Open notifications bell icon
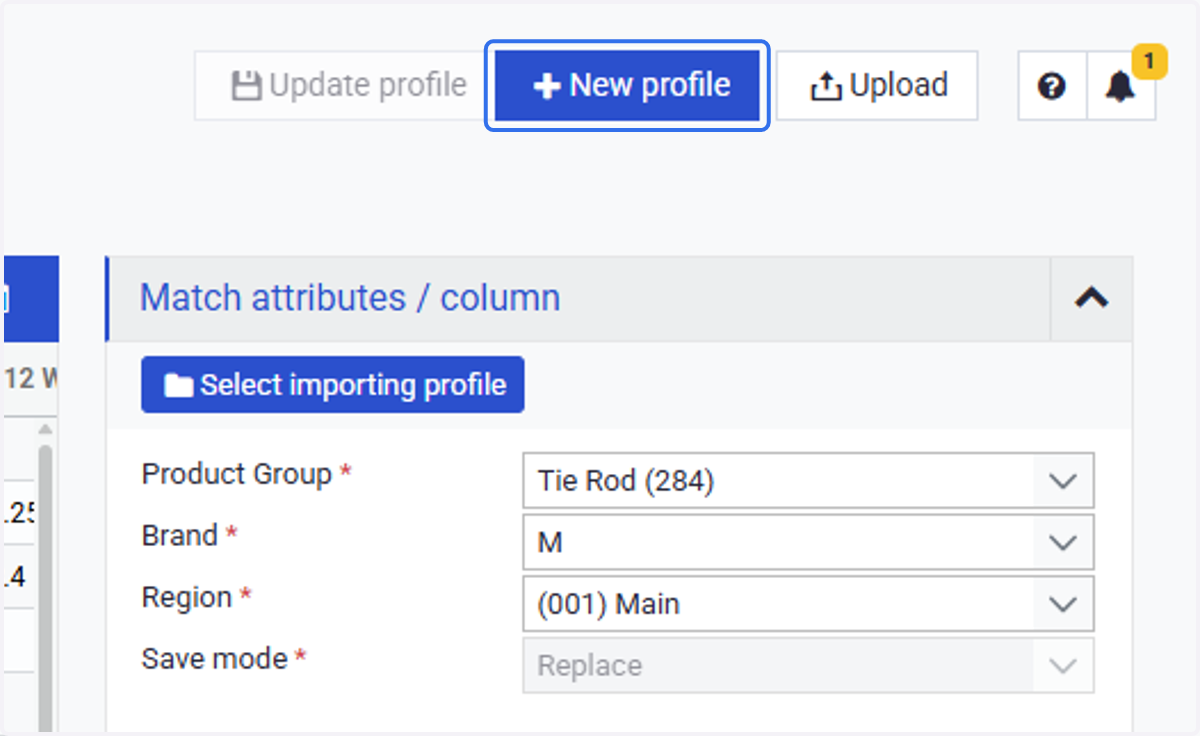1200x736 pixels. [1121, 87]
